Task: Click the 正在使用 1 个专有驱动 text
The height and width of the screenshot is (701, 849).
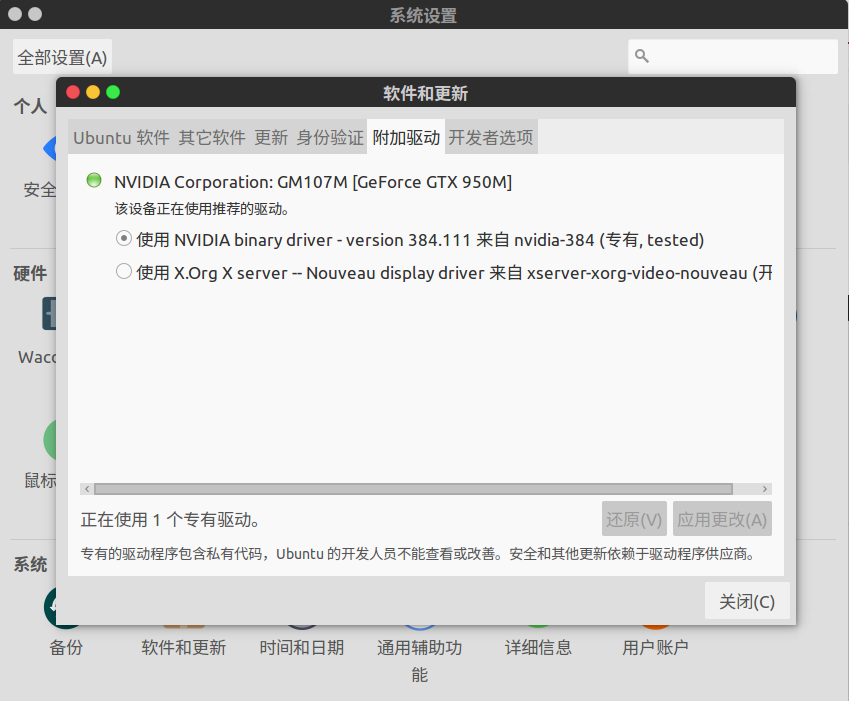Action: click(x=170, y=520)
